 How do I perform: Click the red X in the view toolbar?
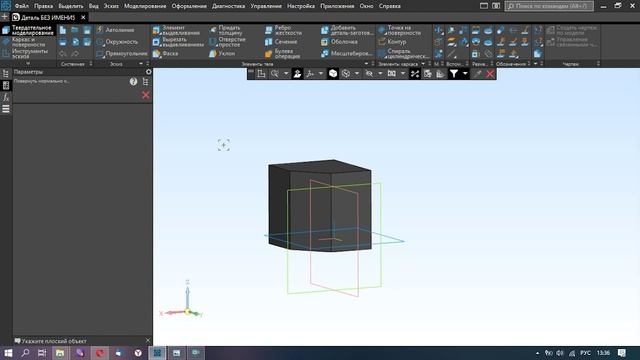(490, 73)
